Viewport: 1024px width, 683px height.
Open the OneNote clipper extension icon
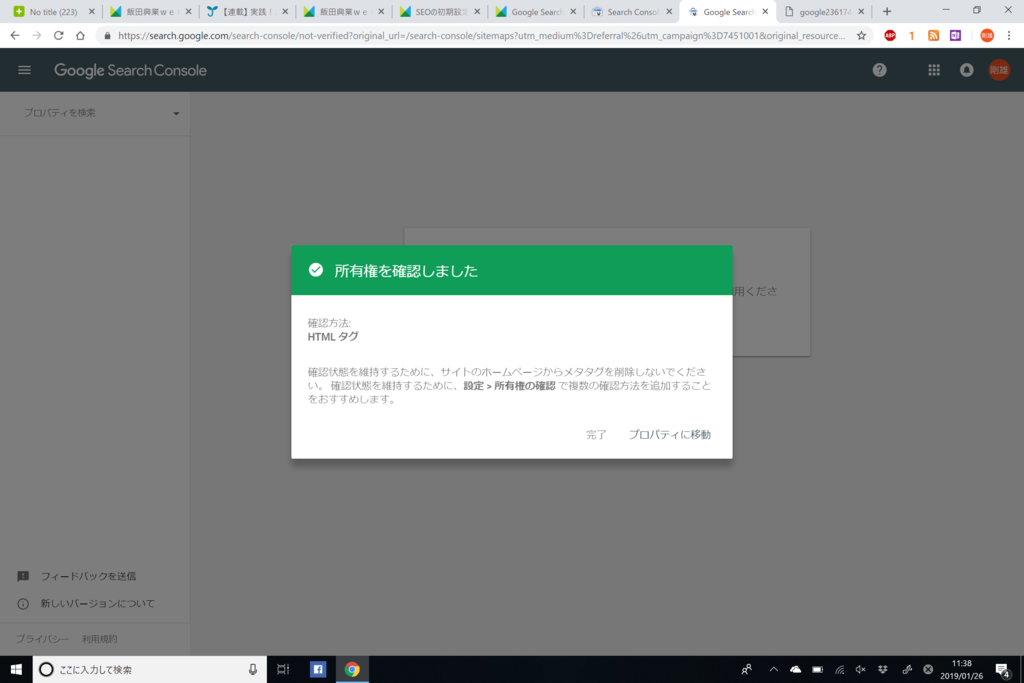click(955, 35)
